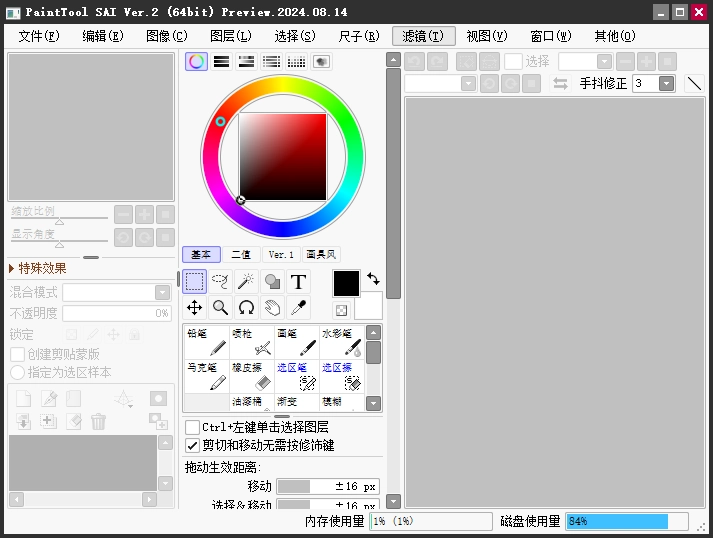
Task: Click the 不透明度 opacity slider
Action: [116, 313]
